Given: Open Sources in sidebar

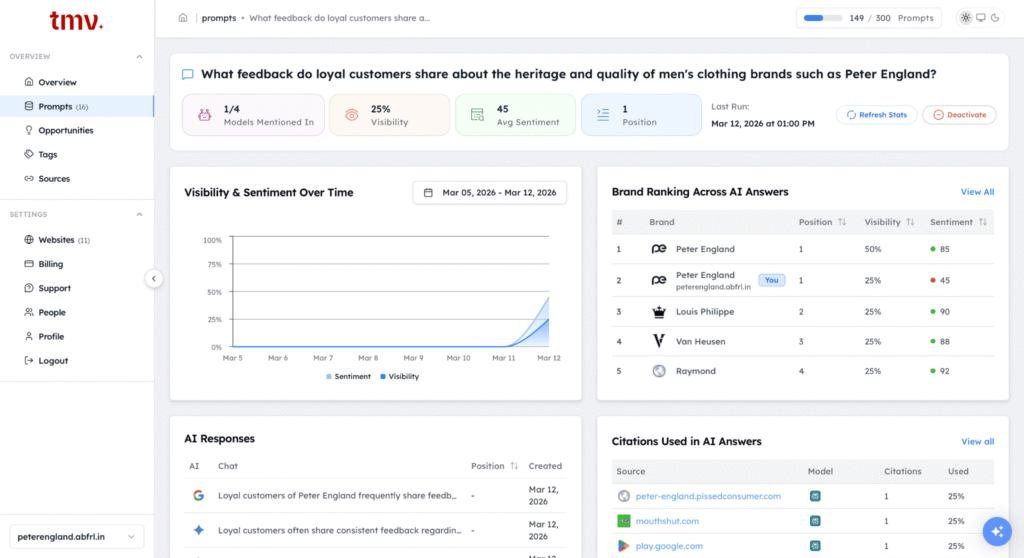Looking at the screenshot, I should pos(77,178).
